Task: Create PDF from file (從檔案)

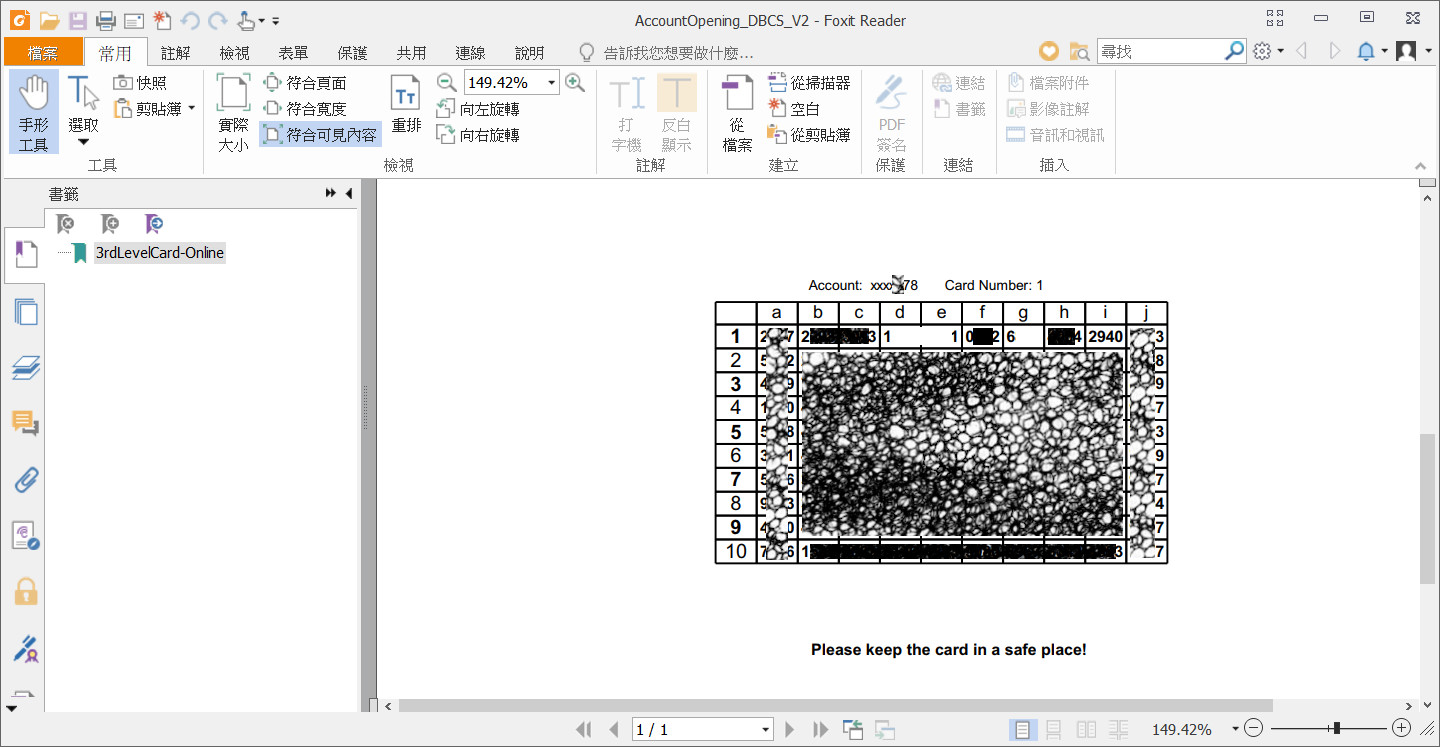Action: (x=737, y=112)
